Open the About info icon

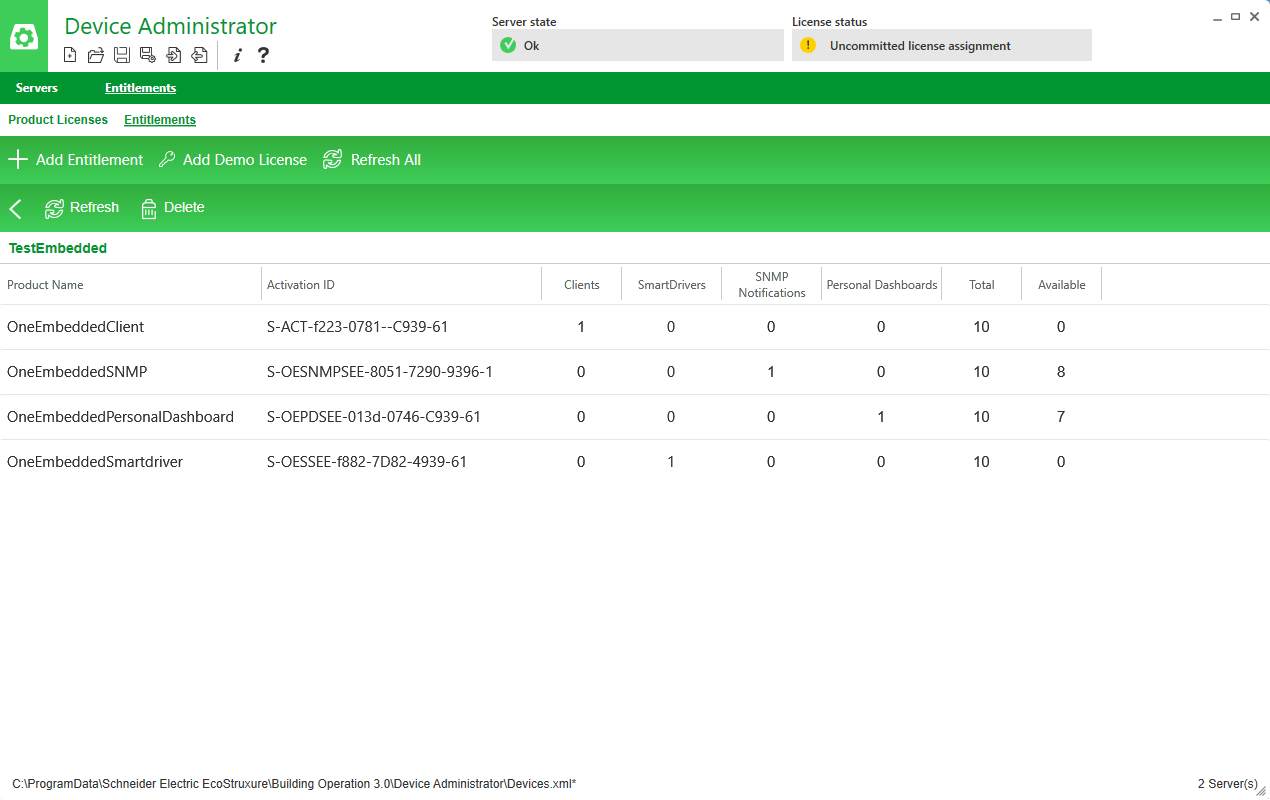coord(237,55)
